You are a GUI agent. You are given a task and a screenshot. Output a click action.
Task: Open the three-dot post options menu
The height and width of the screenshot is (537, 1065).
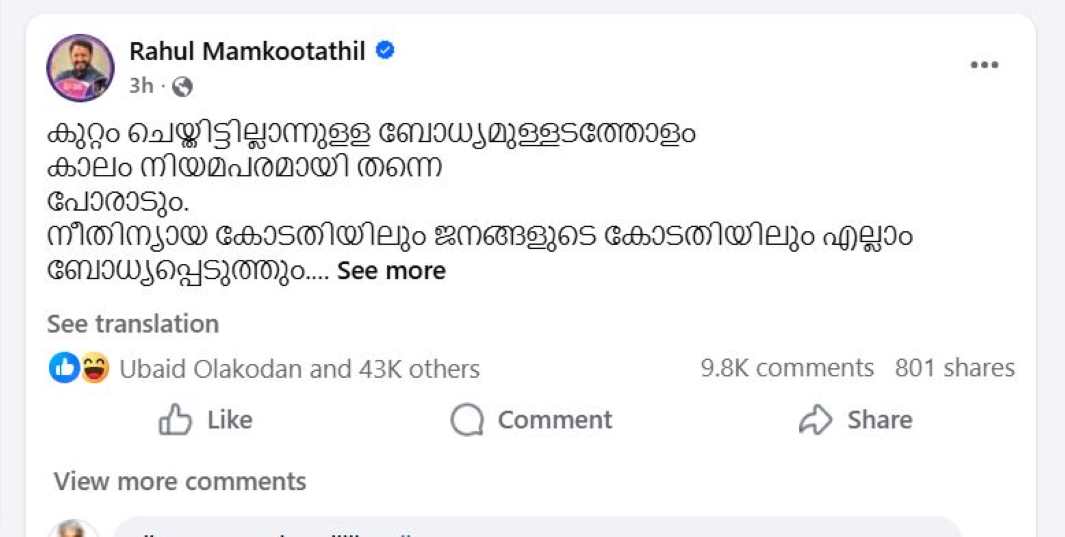coord(984,65)
